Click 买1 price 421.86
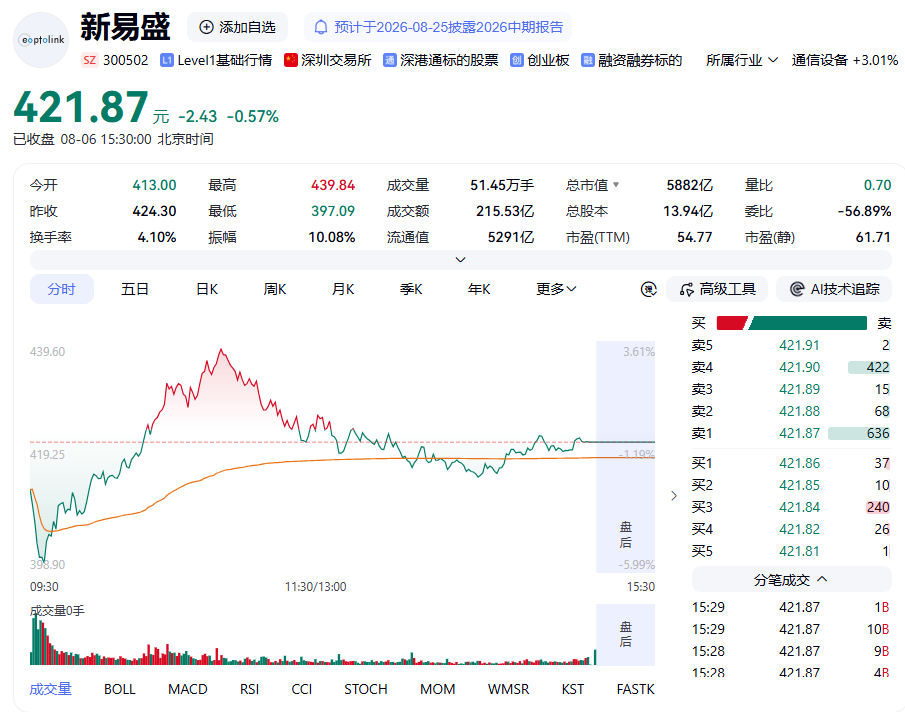Screen dimensions: 905x712 [799, 463]
